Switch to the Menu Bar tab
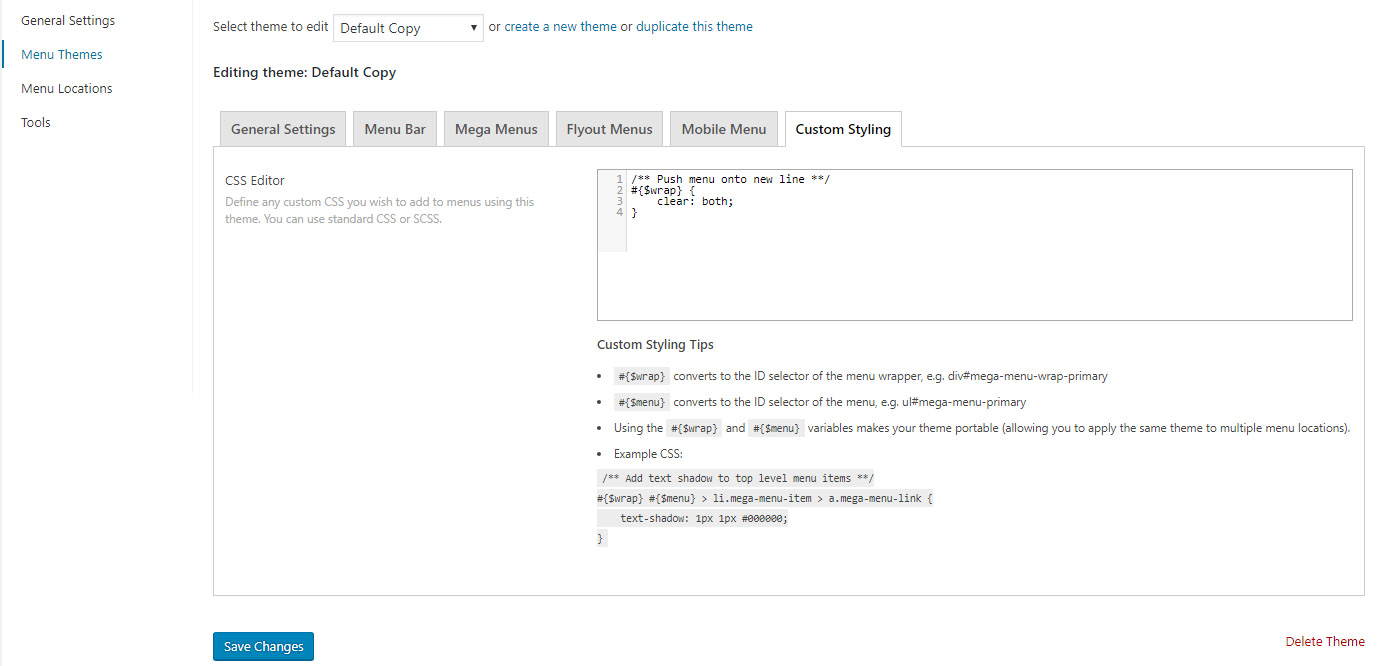 (395, 129)
